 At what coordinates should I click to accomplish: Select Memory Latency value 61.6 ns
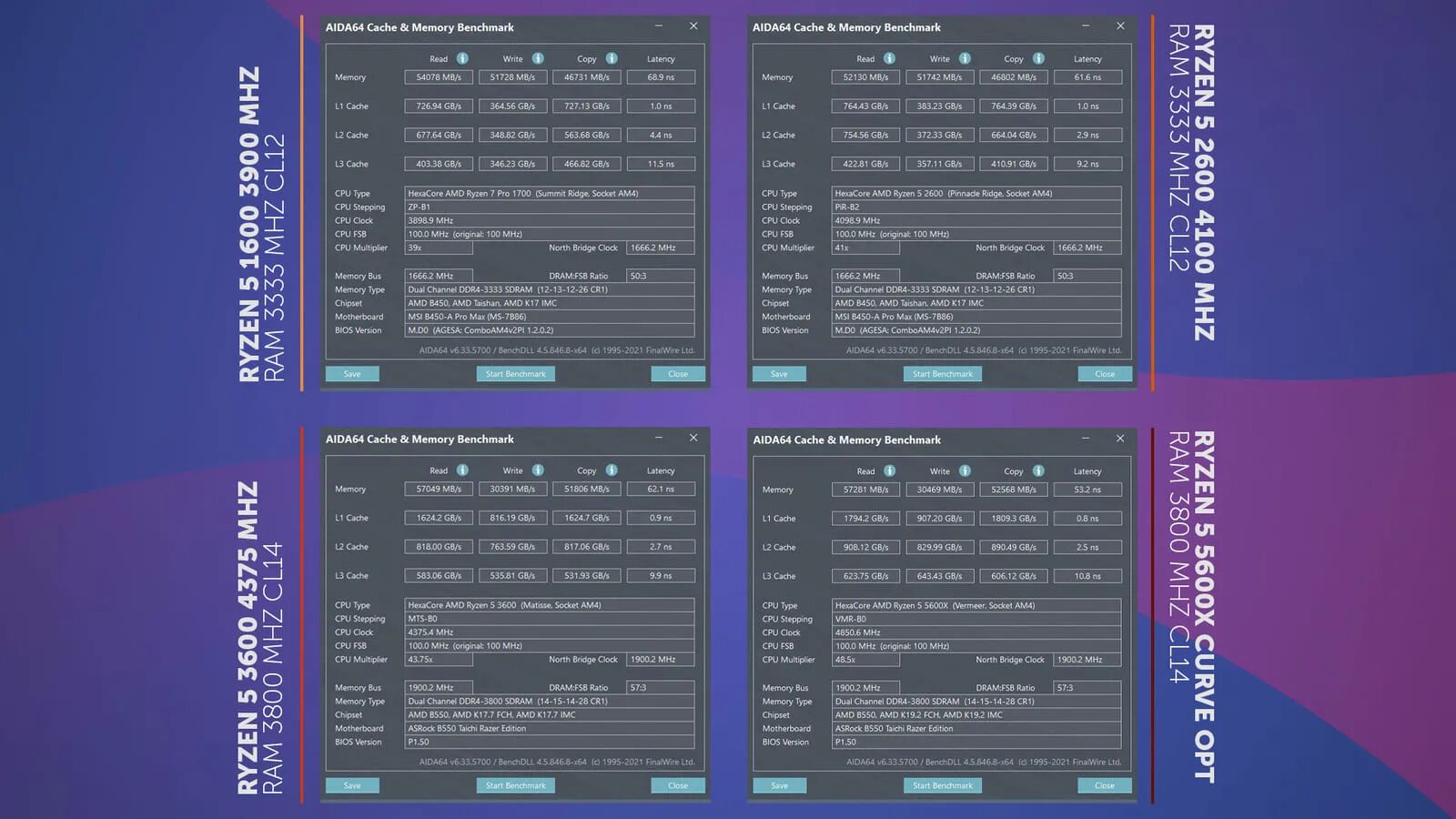tap(1087, 77)
